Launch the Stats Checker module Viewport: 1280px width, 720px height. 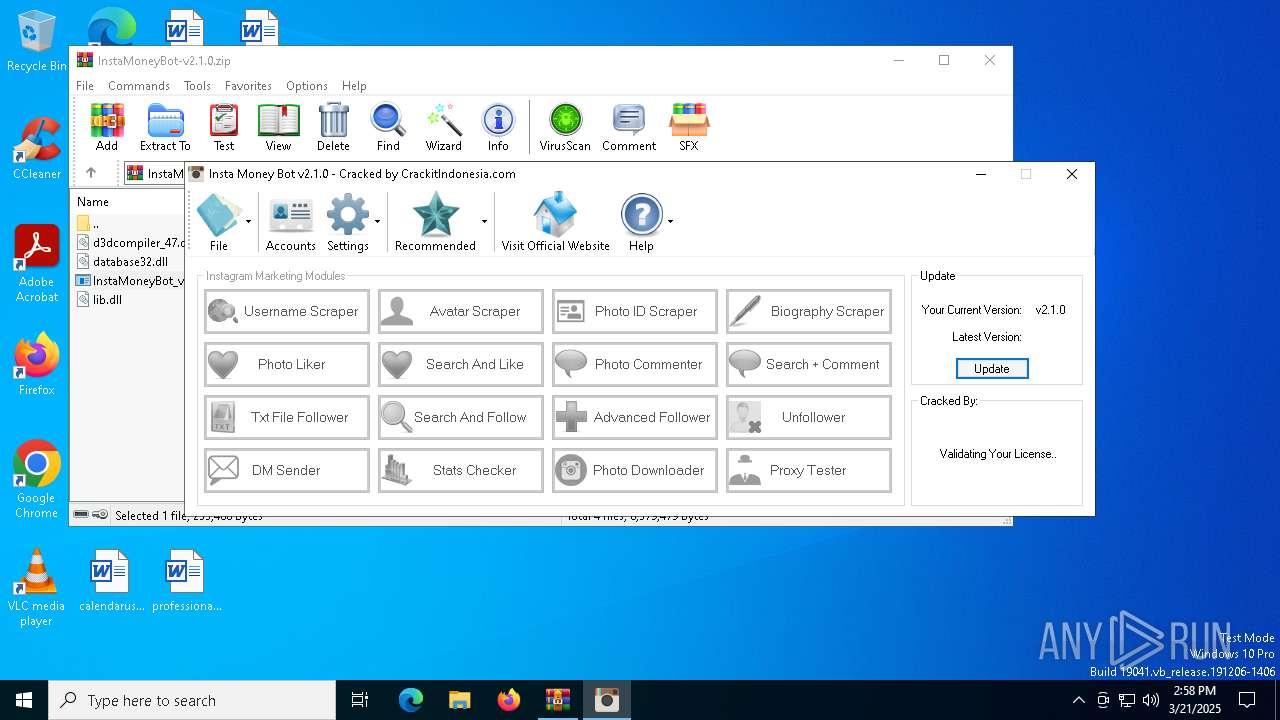pyautogui.click(x=461, y=470)
